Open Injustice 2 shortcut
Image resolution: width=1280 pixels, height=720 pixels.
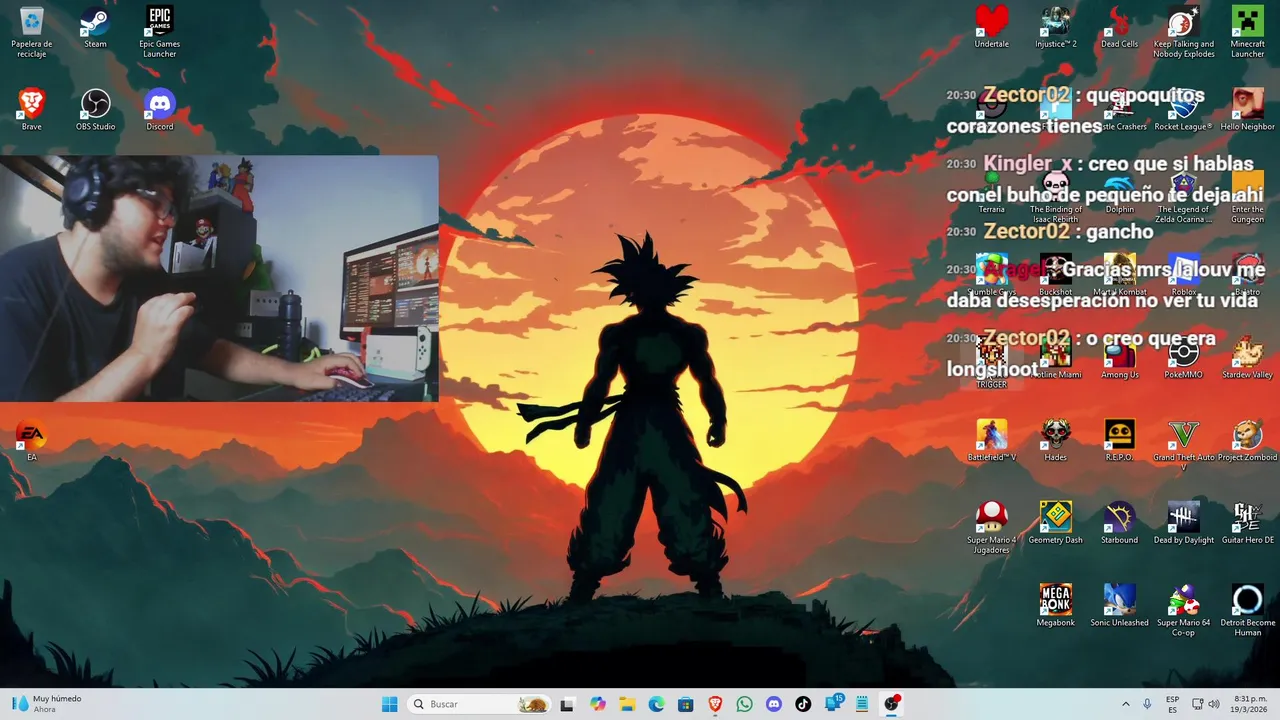1055,27
